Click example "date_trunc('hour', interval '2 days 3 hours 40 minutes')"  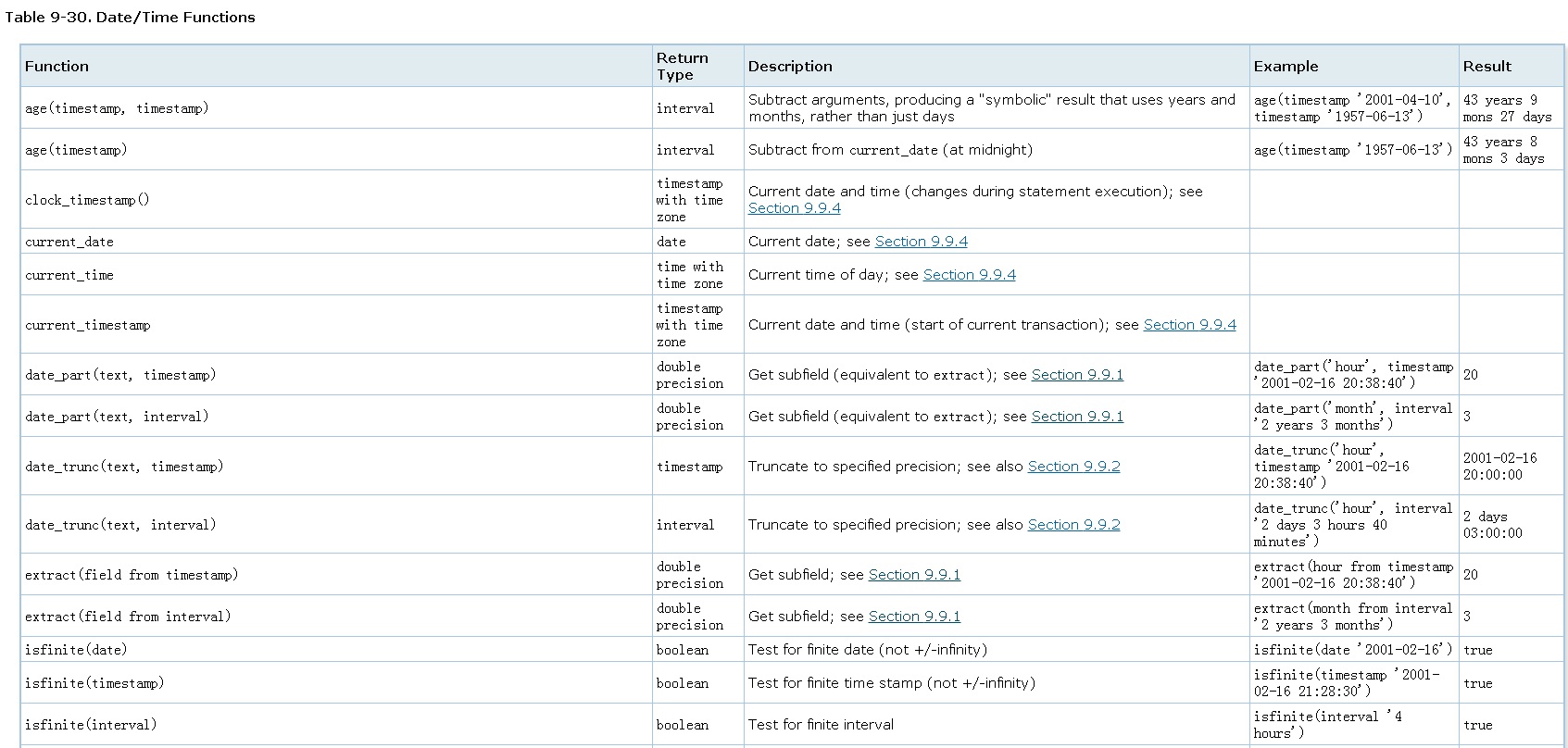(1353, 525)
